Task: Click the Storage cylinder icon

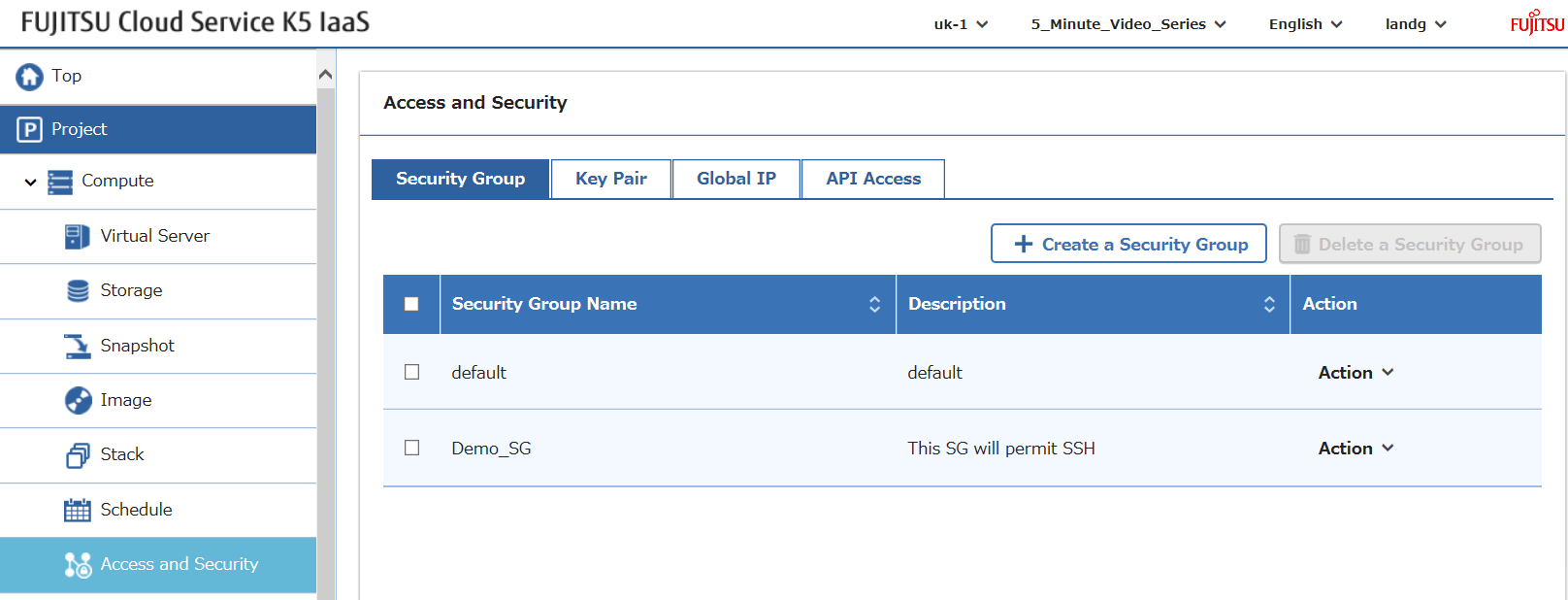Action: pos(78,290)
